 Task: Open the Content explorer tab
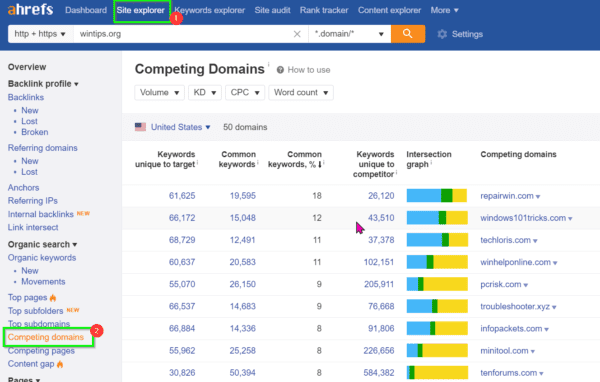390,10
